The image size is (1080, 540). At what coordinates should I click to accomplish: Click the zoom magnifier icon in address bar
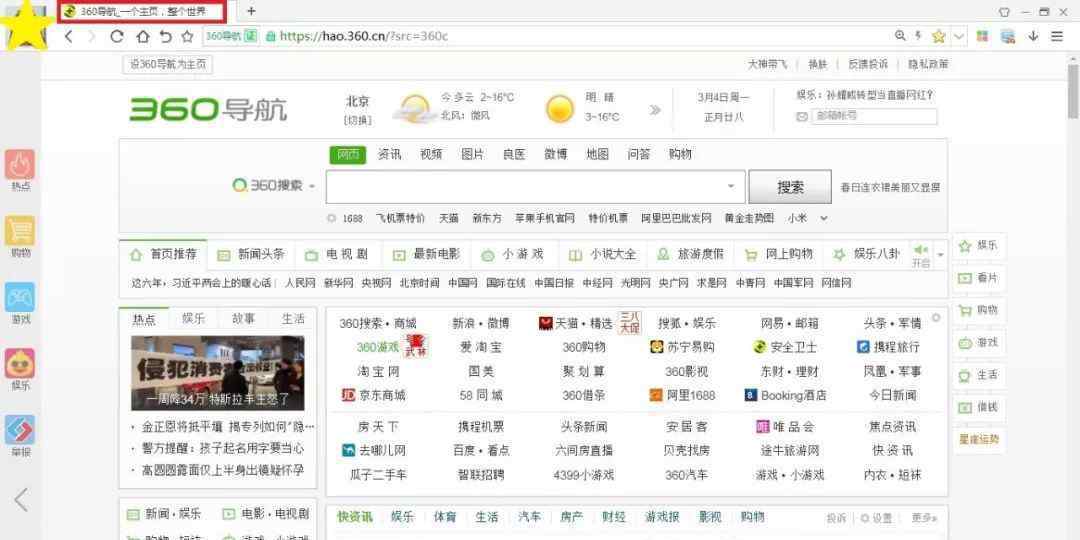900,36
